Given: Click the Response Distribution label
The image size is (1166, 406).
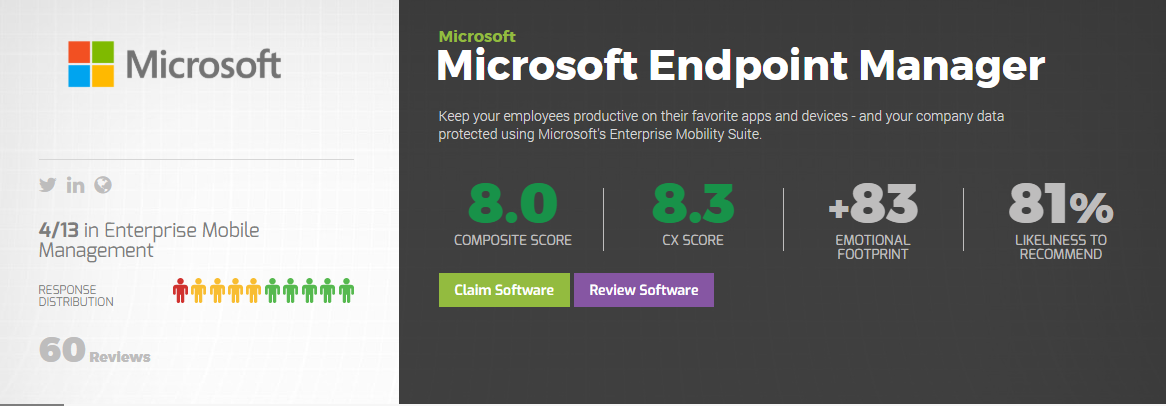Looking at the screenshot, I should coord(76,296).
